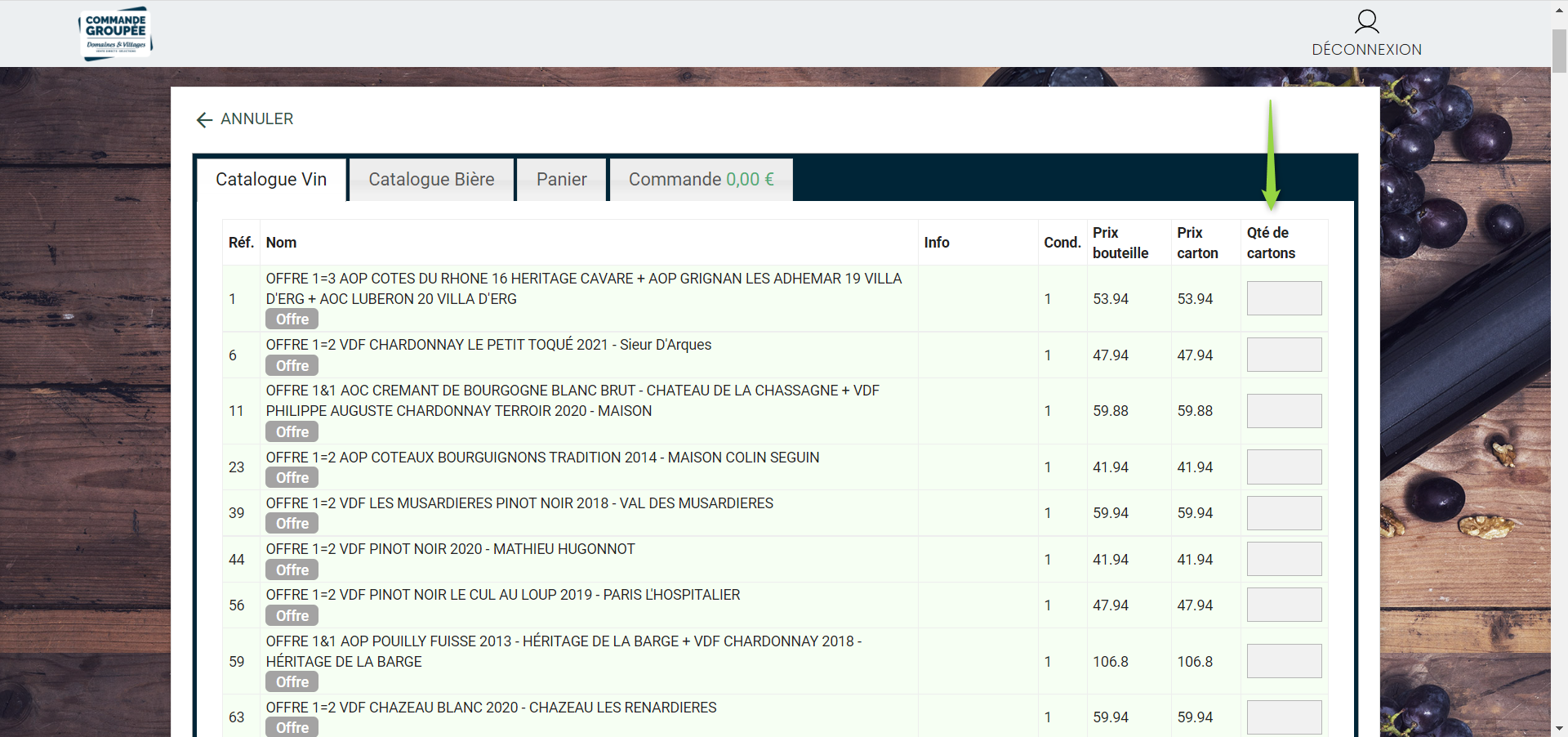Click quantity field for Chazeau Blanc 2020
Viewport: 1568px width, 737px height.
tap(1284, 717)
